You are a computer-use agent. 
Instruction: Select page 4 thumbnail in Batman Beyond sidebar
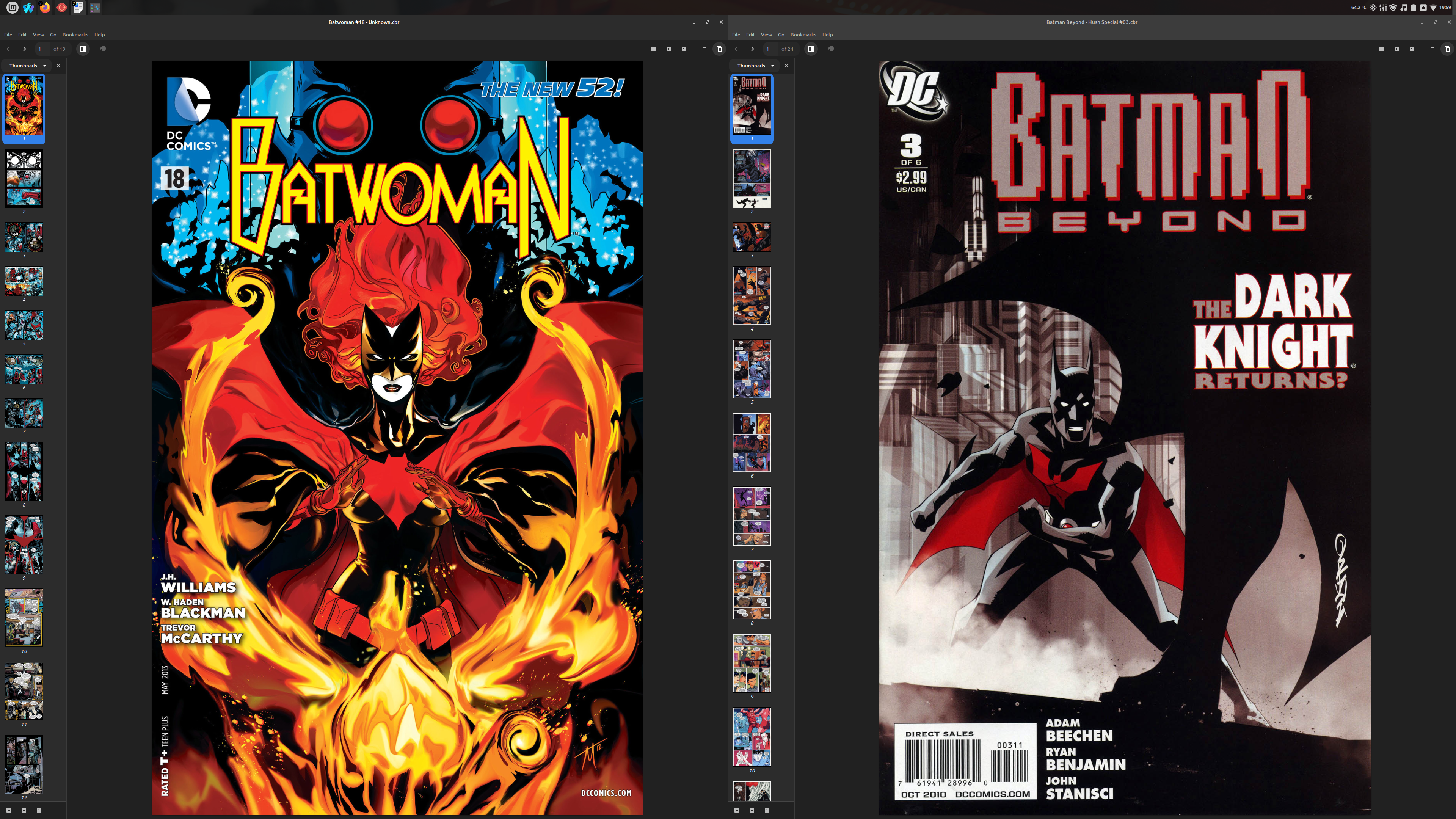752,296
